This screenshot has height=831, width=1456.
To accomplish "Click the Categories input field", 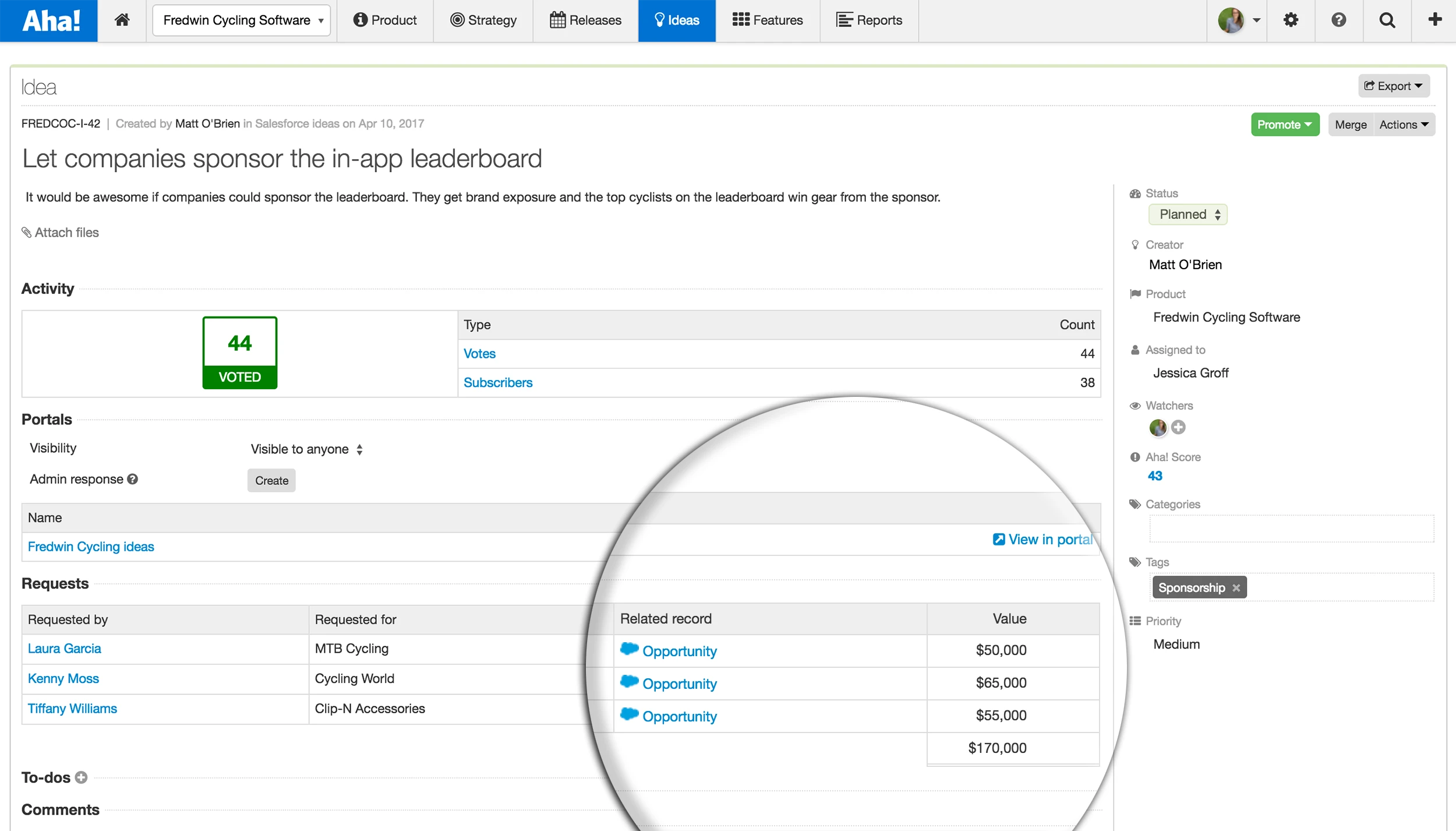I will coord(1291,529).
